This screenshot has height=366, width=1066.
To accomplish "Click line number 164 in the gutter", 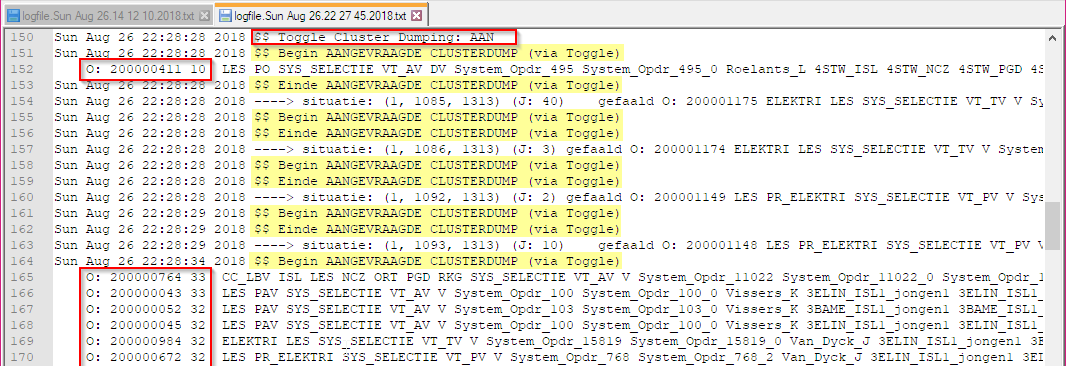I will pos(22,260).
